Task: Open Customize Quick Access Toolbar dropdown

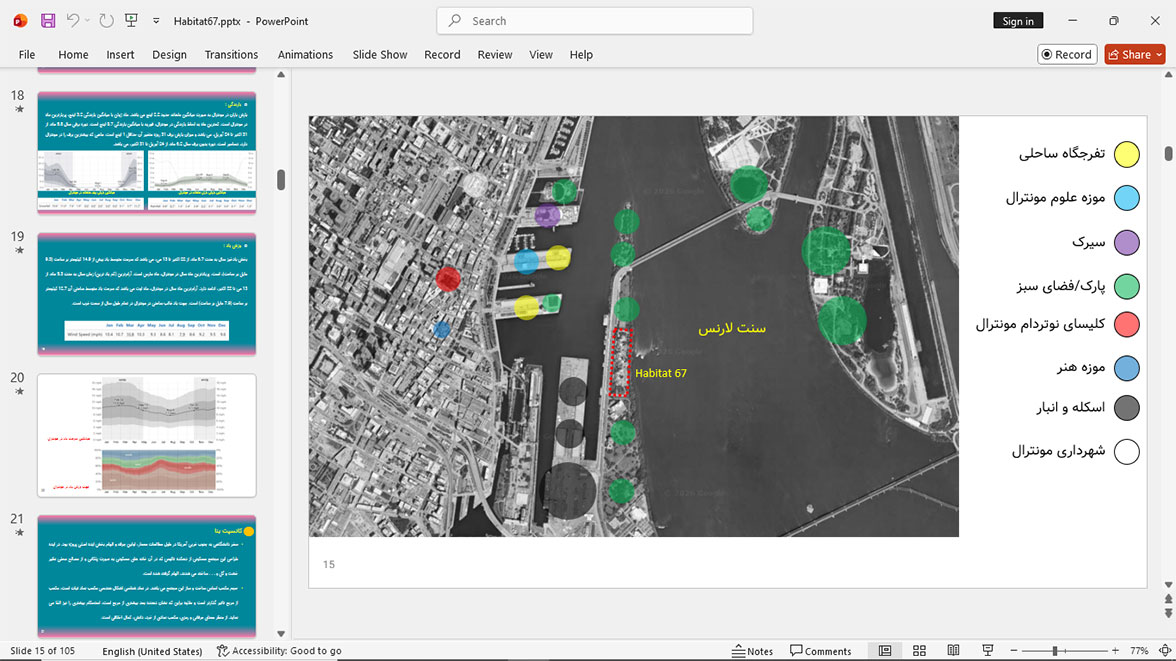Action: (x=156, y=21)
